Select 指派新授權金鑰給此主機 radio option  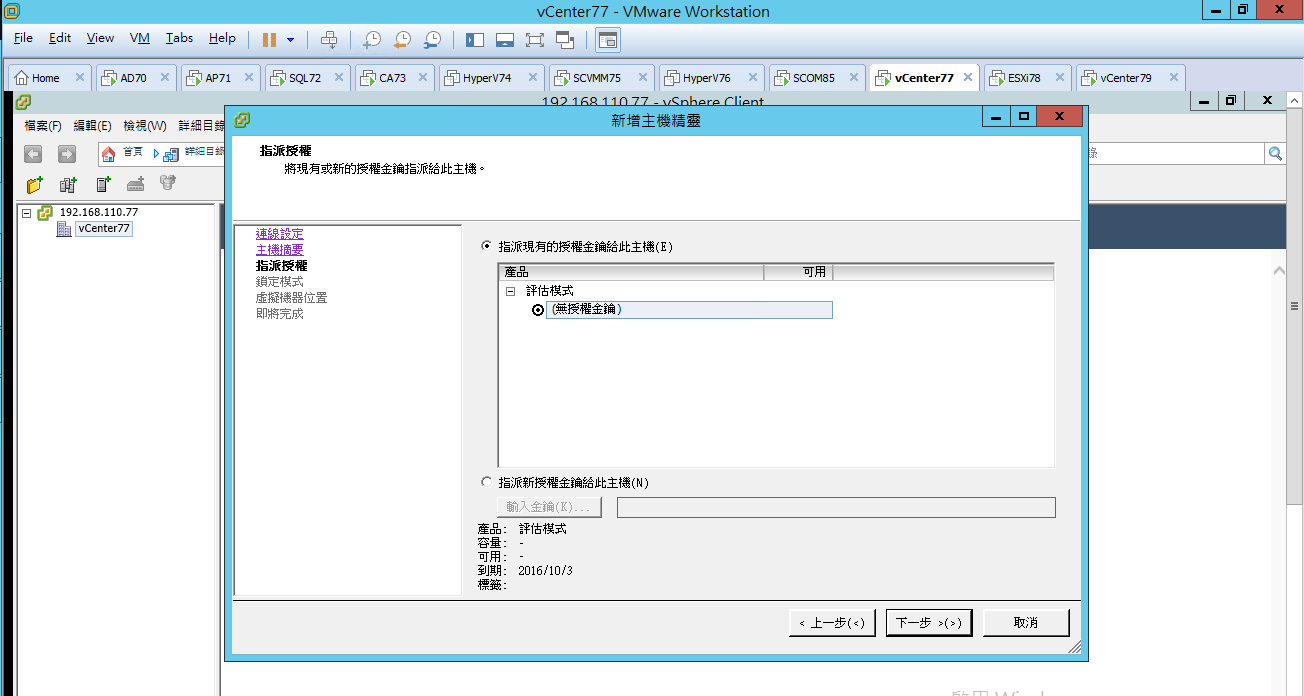tap(487, 482)
